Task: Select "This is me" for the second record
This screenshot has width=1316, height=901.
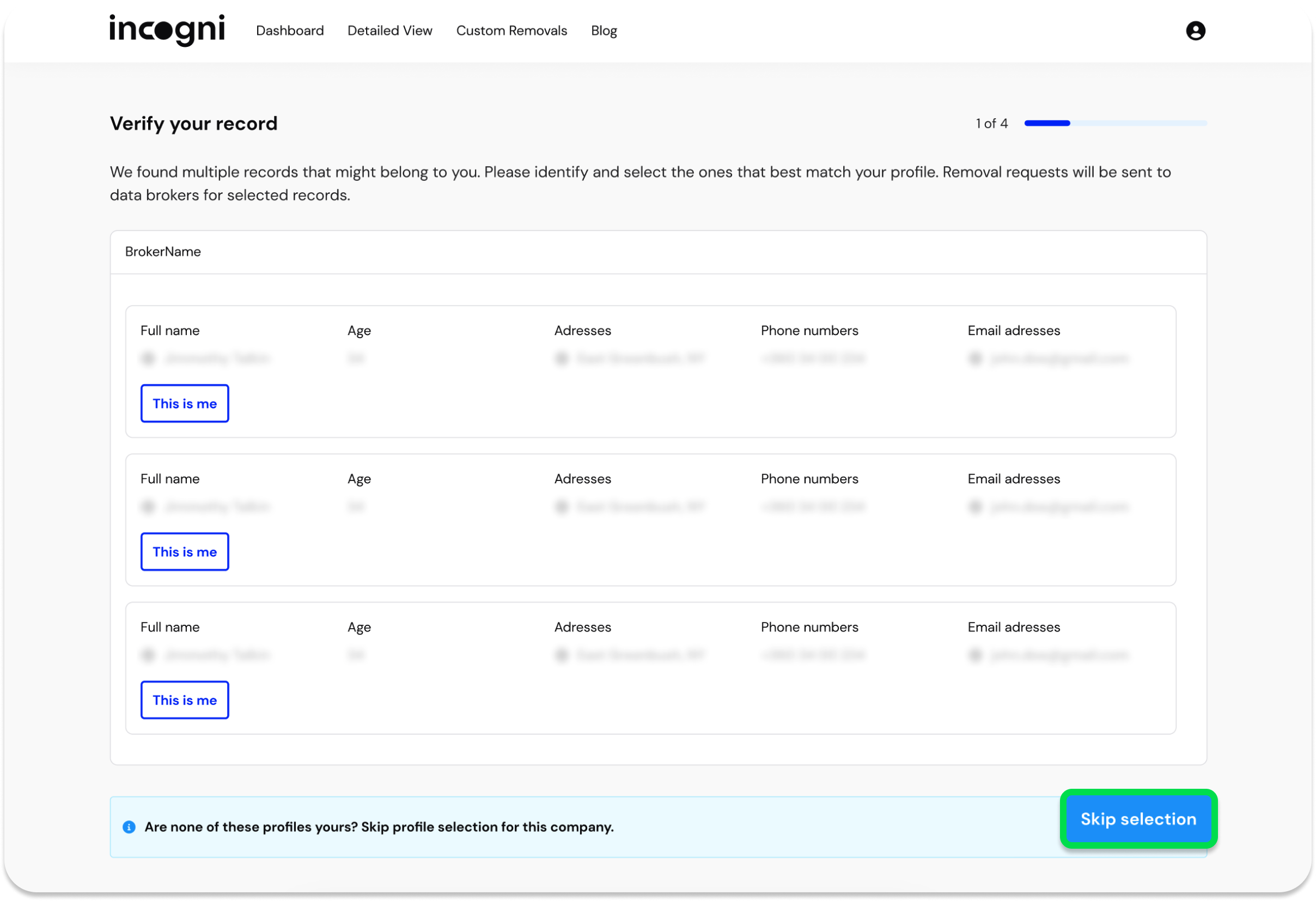Action: point(185,552)
